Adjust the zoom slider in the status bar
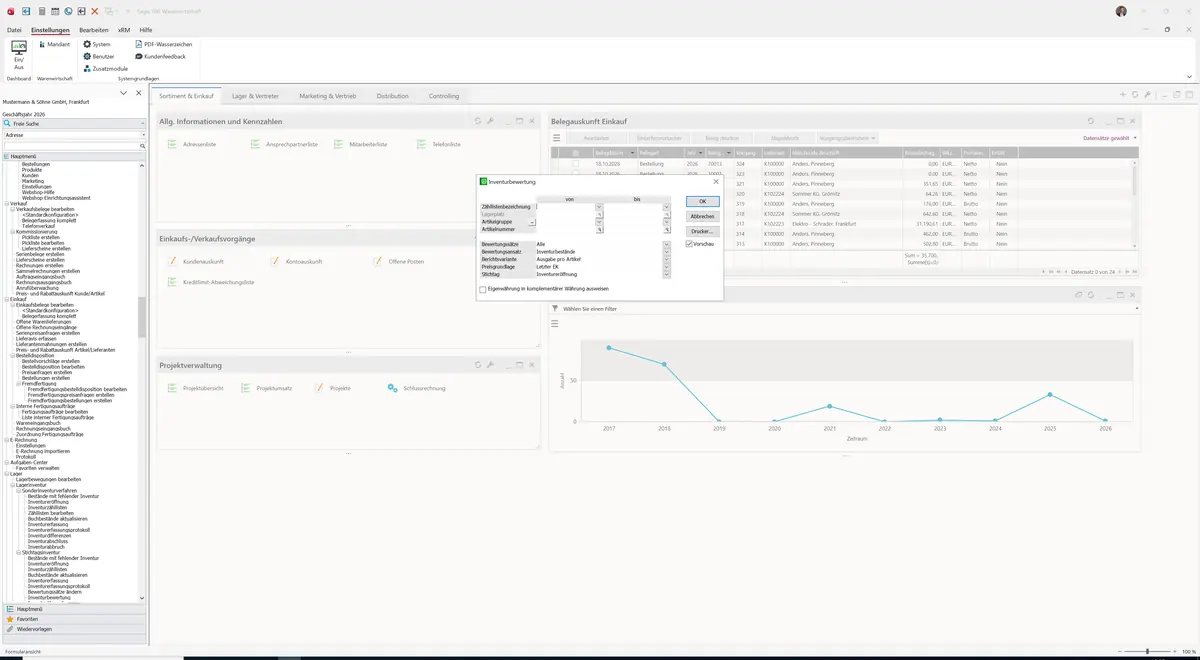1200x660 pixels. pos(1147,651)
